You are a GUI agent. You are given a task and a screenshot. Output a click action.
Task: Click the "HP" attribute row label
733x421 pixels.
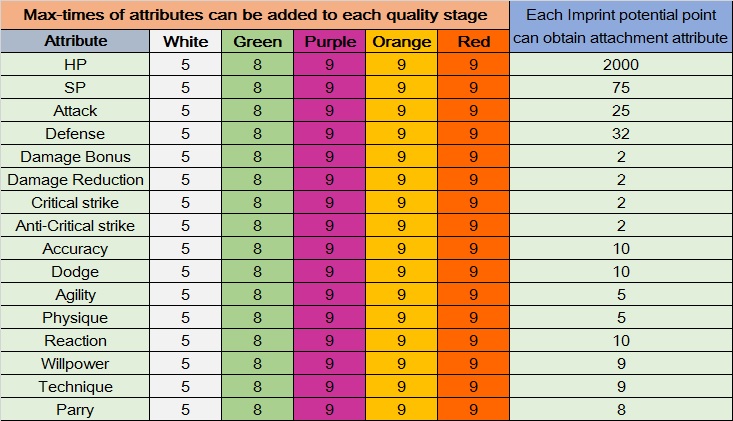click(x=75, y=65)
